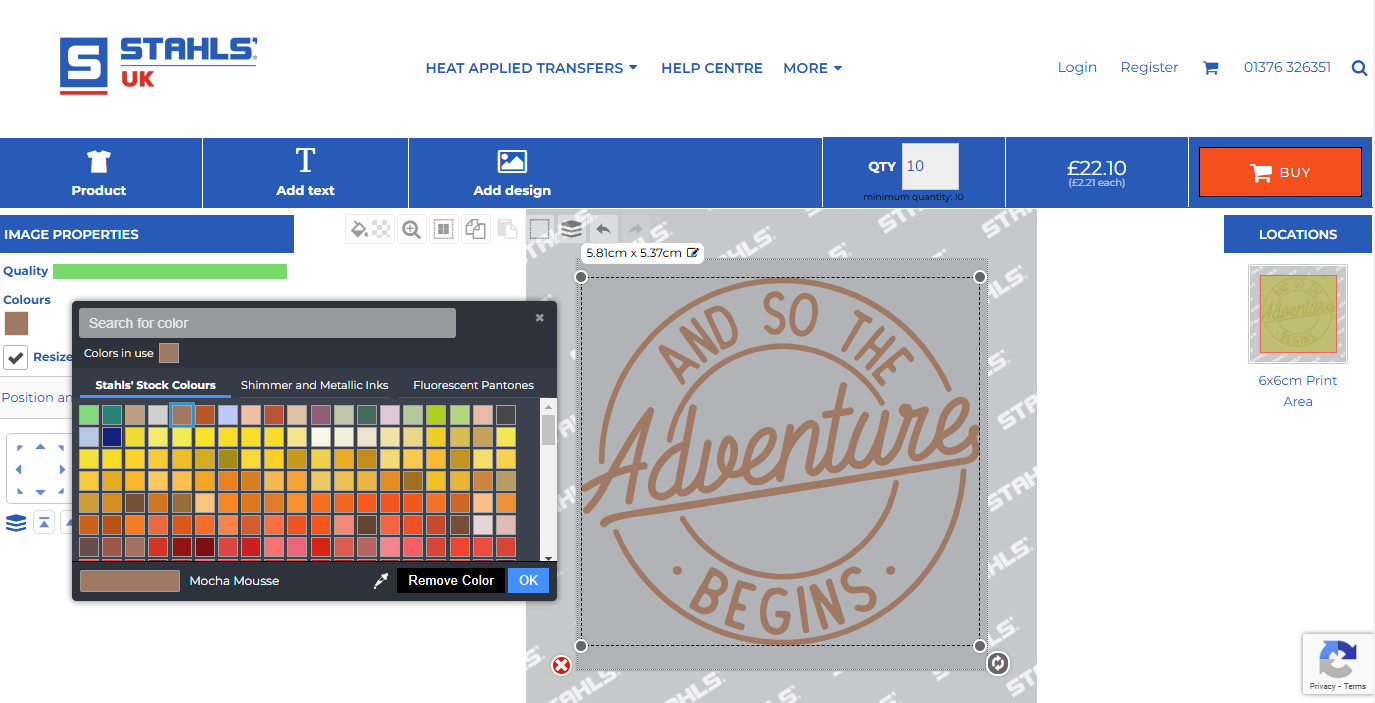Select the eyedropper color picker tool
The image size is (1375, 703).
[x=380, y=581]
